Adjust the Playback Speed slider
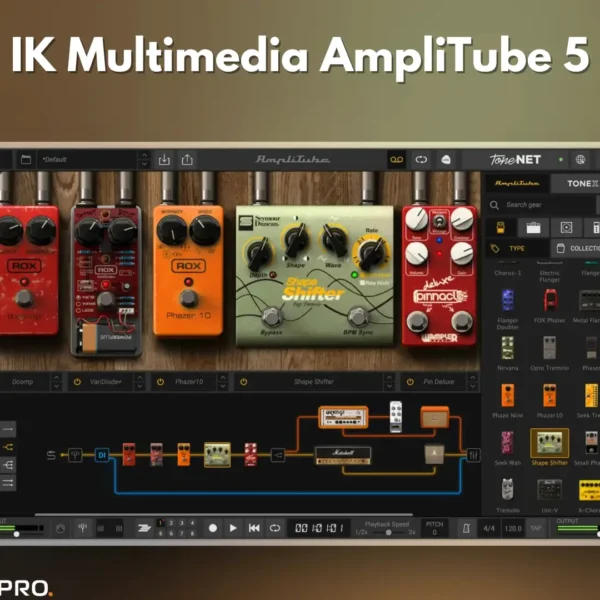600x600 pixels. tap(388, 532)
